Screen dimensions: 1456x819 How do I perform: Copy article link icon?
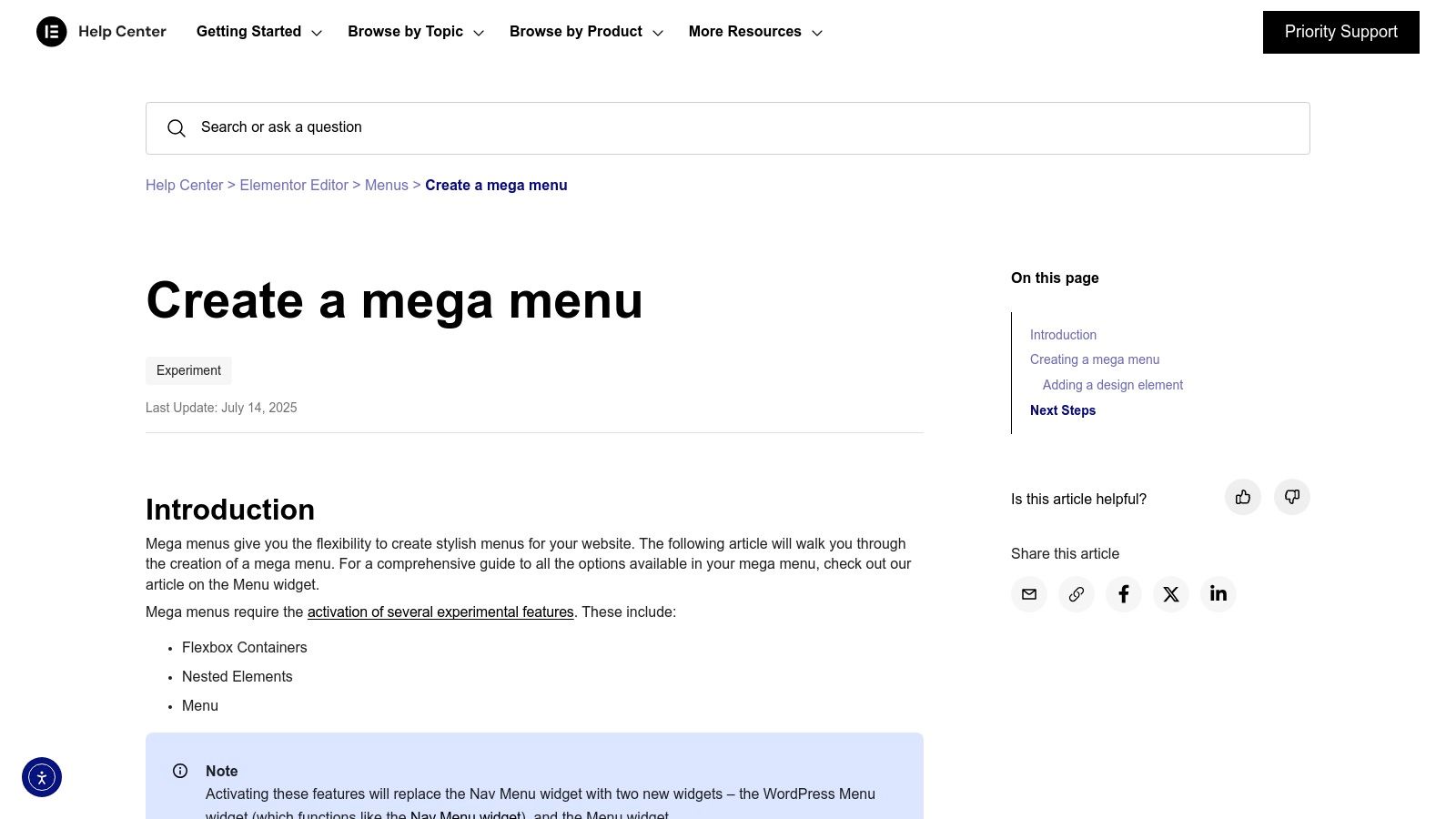(x=1077, y=594)
